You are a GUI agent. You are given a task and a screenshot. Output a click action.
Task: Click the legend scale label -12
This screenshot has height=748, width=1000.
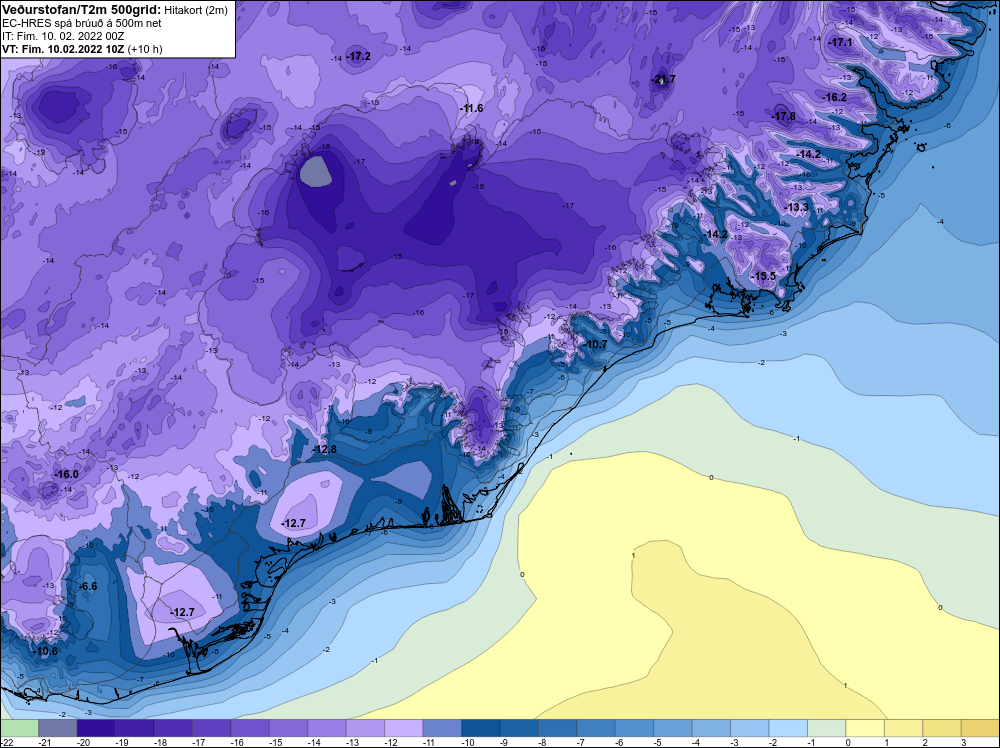click(x=390, y=743)
